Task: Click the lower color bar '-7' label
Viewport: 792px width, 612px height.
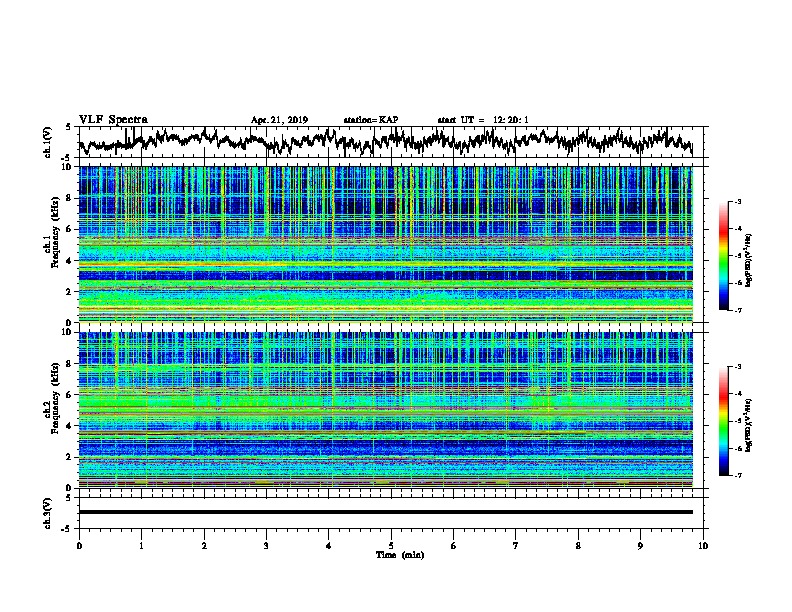Action: tap(737, 475)
